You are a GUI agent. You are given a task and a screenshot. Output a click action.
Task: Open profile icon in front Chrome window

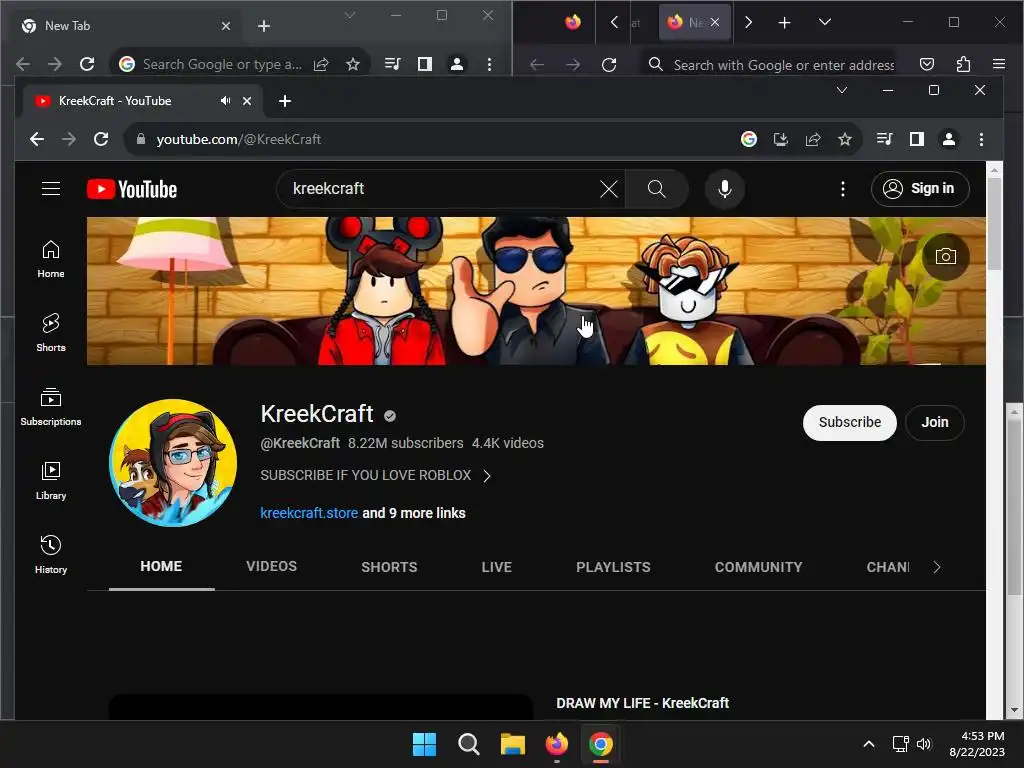click(949, 139)
